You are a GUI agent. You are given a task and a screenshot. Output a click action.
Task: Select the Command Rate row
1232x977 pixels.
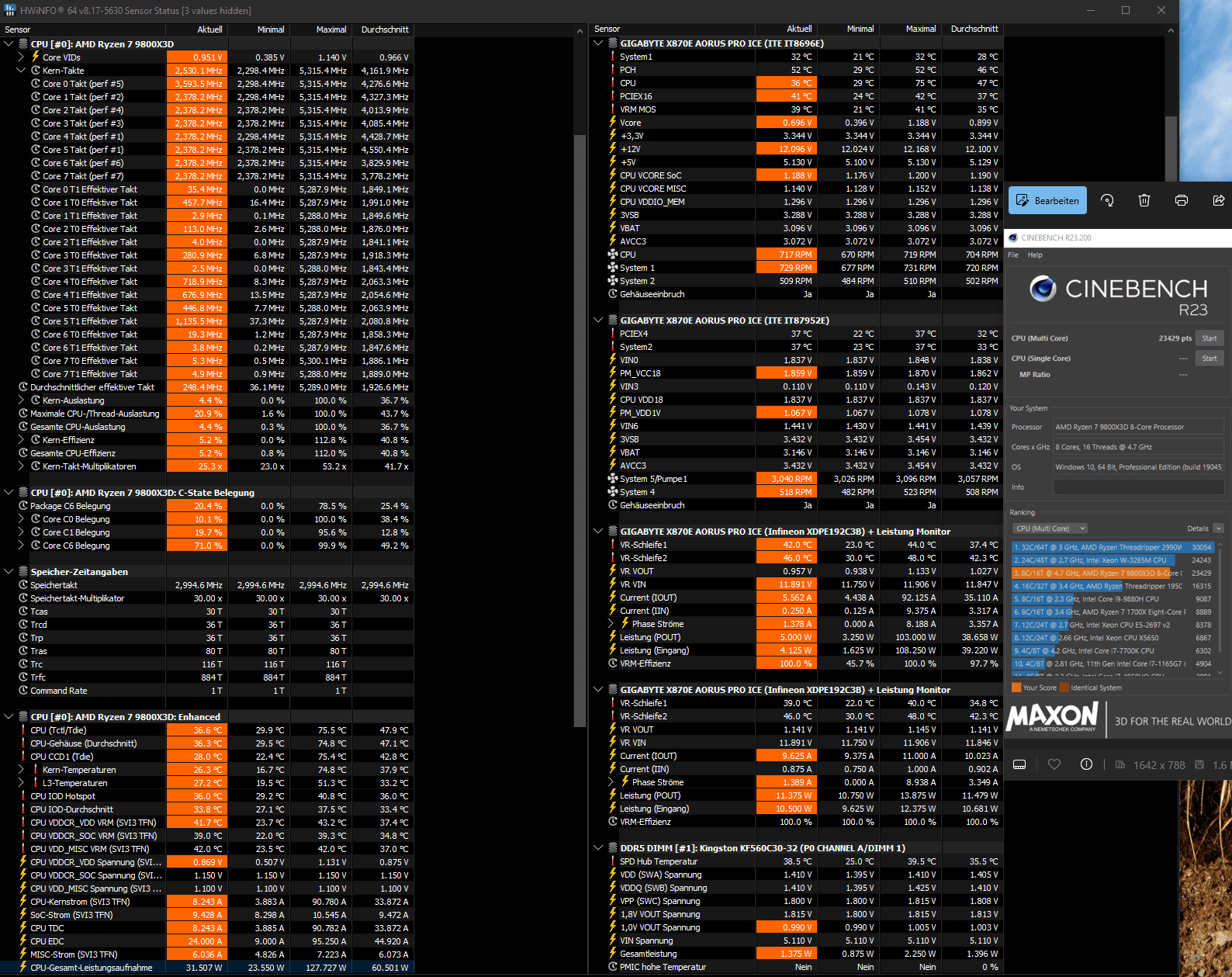click(x=206, y=691)
